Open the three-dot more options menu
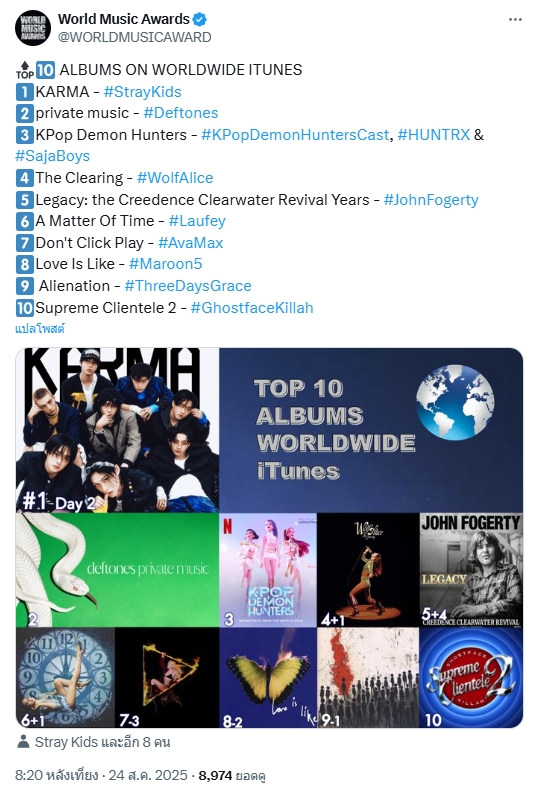The height and width of the screenshot is (787, 534). coord(515,19)
